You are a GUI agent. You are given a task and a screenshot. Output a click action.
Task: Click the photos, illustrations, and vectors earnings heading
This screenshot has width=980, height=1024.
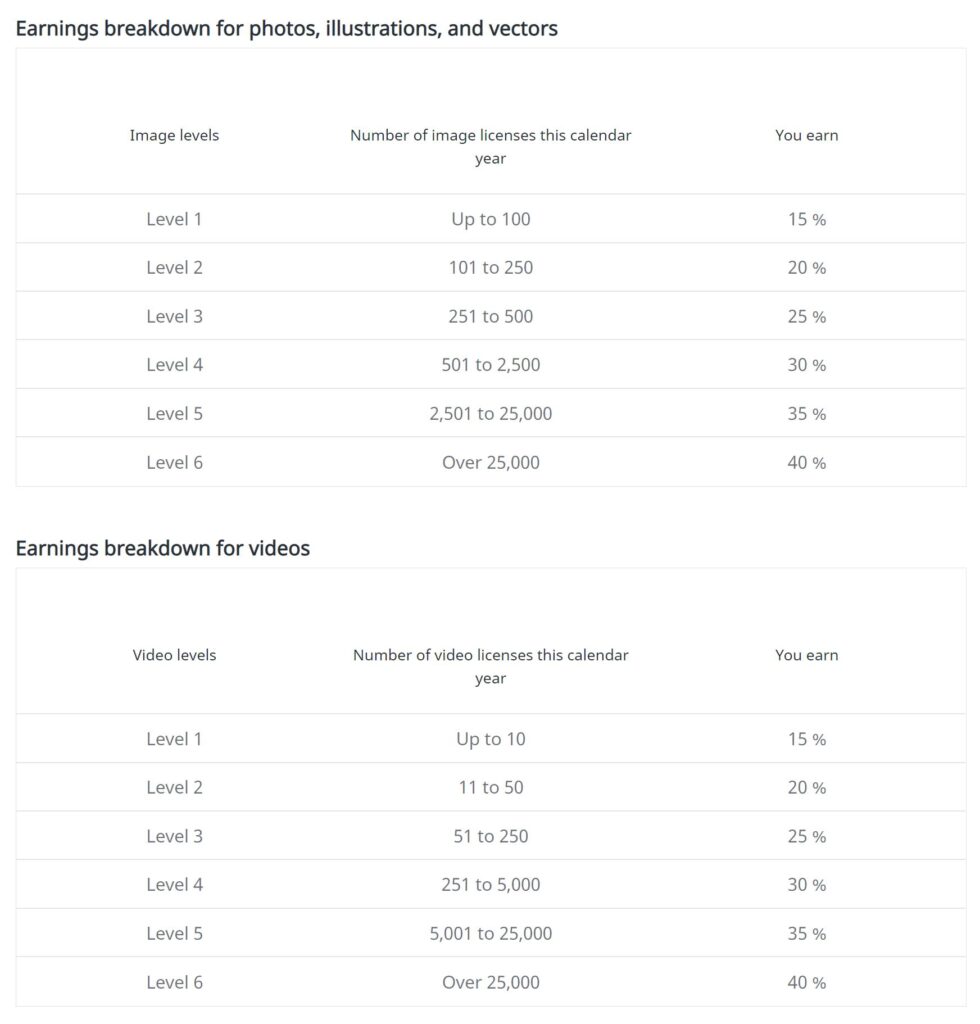[x=287, y=29]
